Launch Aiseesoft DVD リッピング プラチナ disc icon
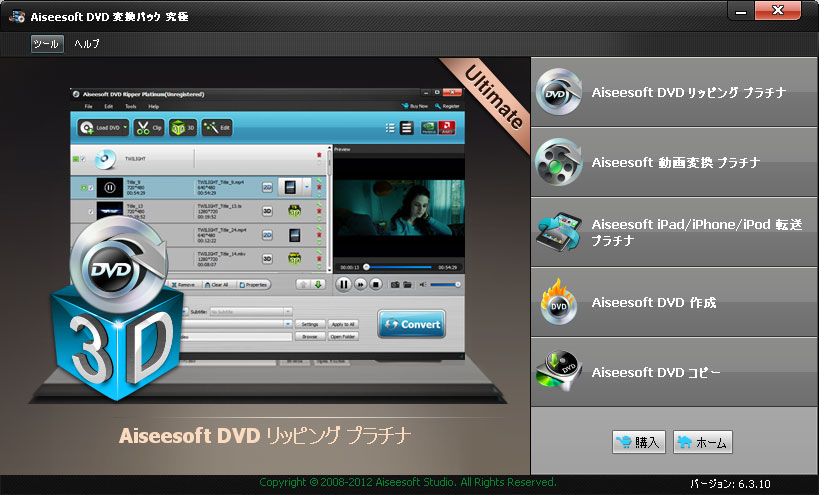The height and width of the screenshot is (495, 819). tap(557, 93)
